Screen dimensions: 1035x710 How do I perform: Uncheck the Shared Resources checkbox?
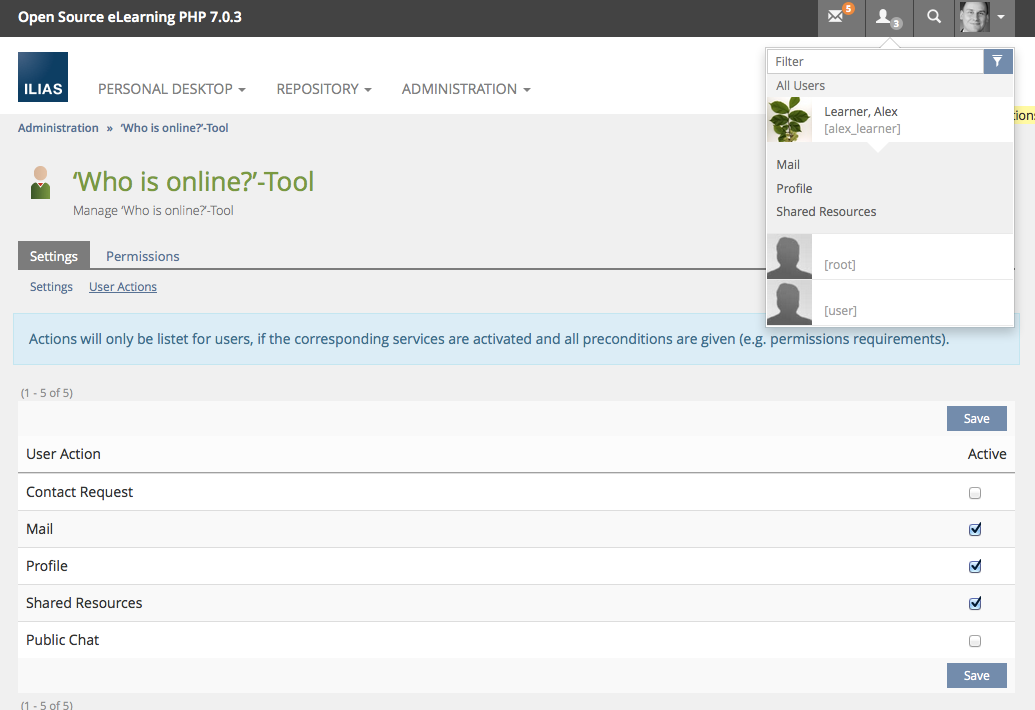975,604
